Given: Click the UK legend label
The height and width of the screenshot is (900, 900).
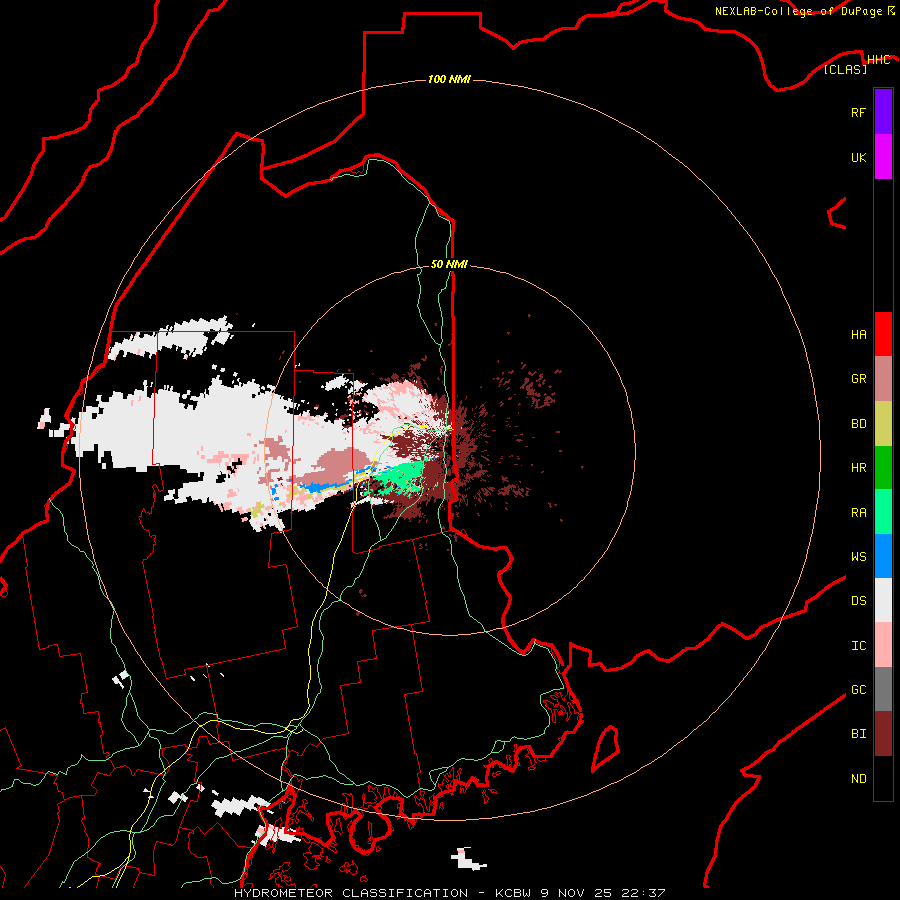Looking at the screenshot, I should 858,157.
